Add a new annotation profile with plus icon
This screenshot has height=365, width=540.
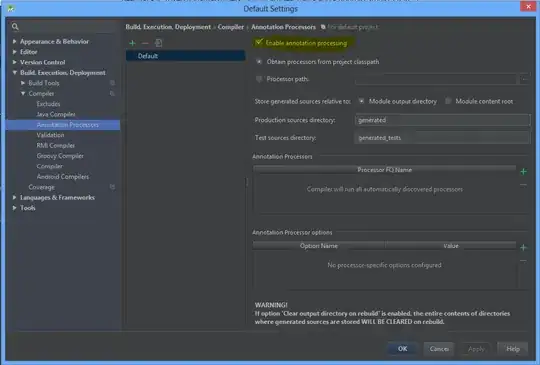point(132,43)
